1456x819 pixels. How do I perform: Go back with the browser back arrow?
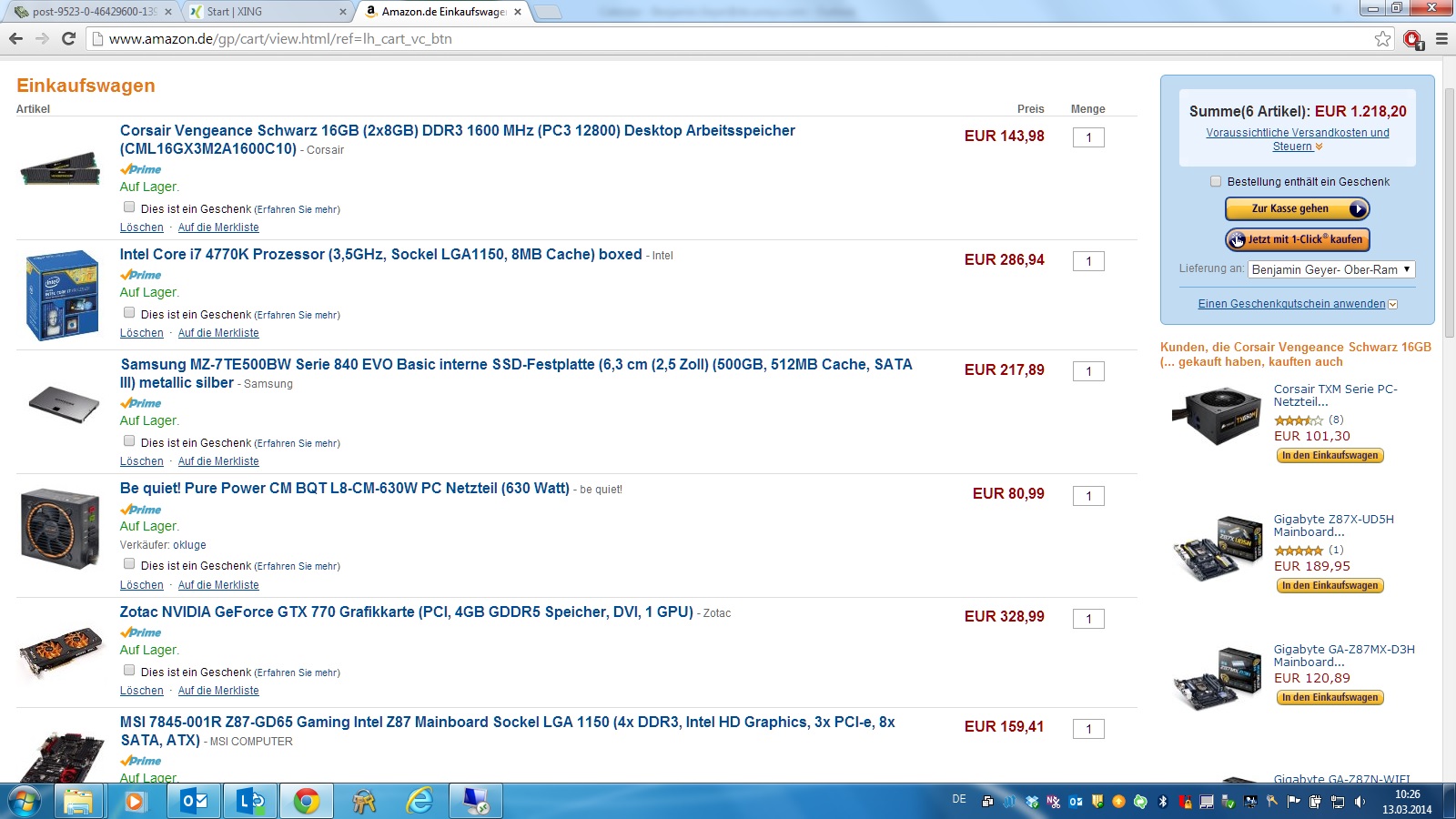tap(15, 38)
